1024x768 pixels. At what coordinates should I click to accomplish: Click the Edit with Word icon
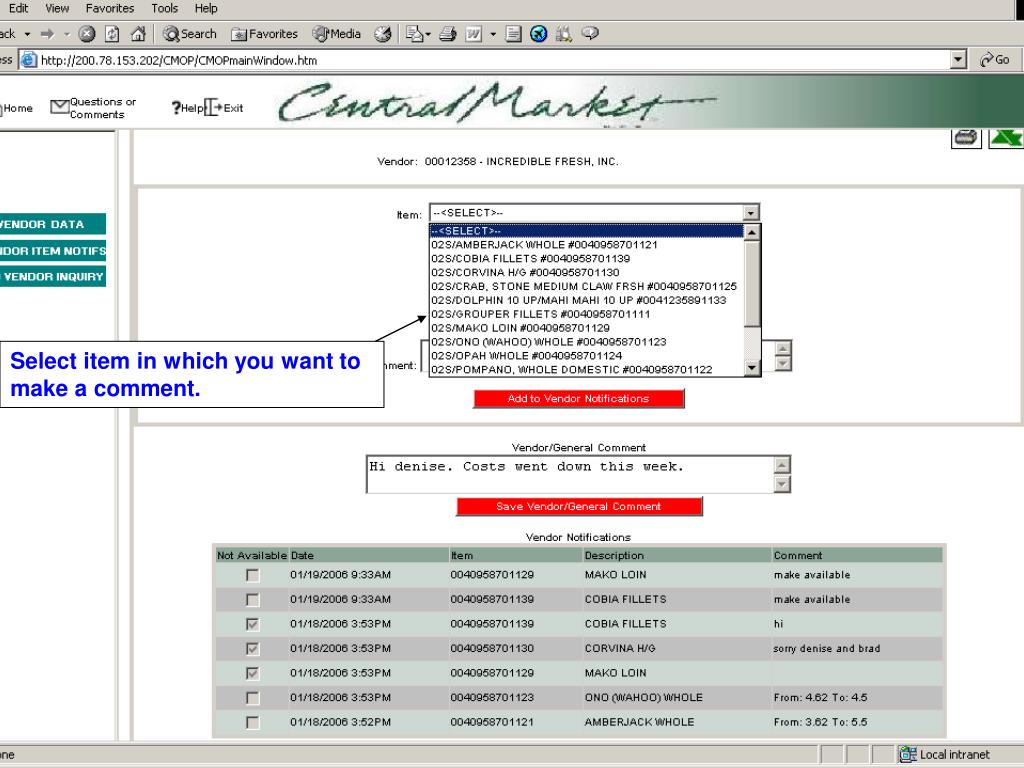[x=473, y=34]
